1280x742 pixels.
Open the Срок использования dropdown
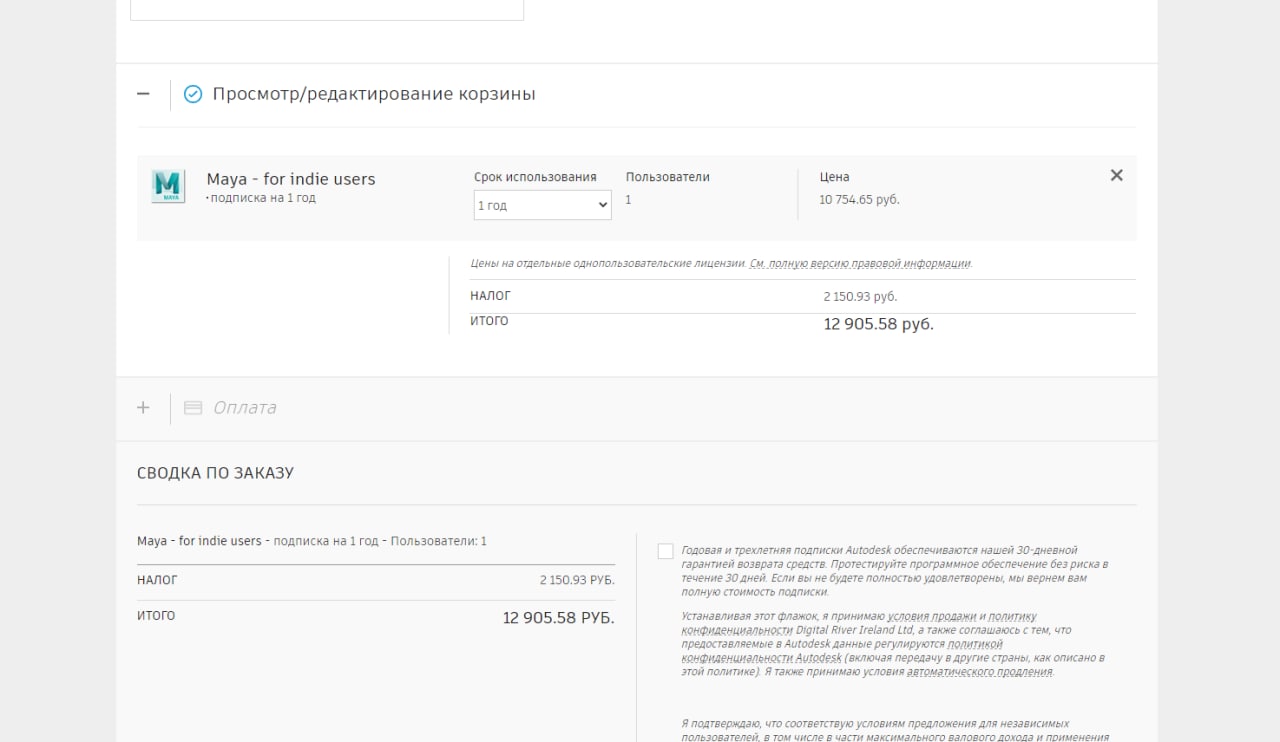(x=542, y=205)
